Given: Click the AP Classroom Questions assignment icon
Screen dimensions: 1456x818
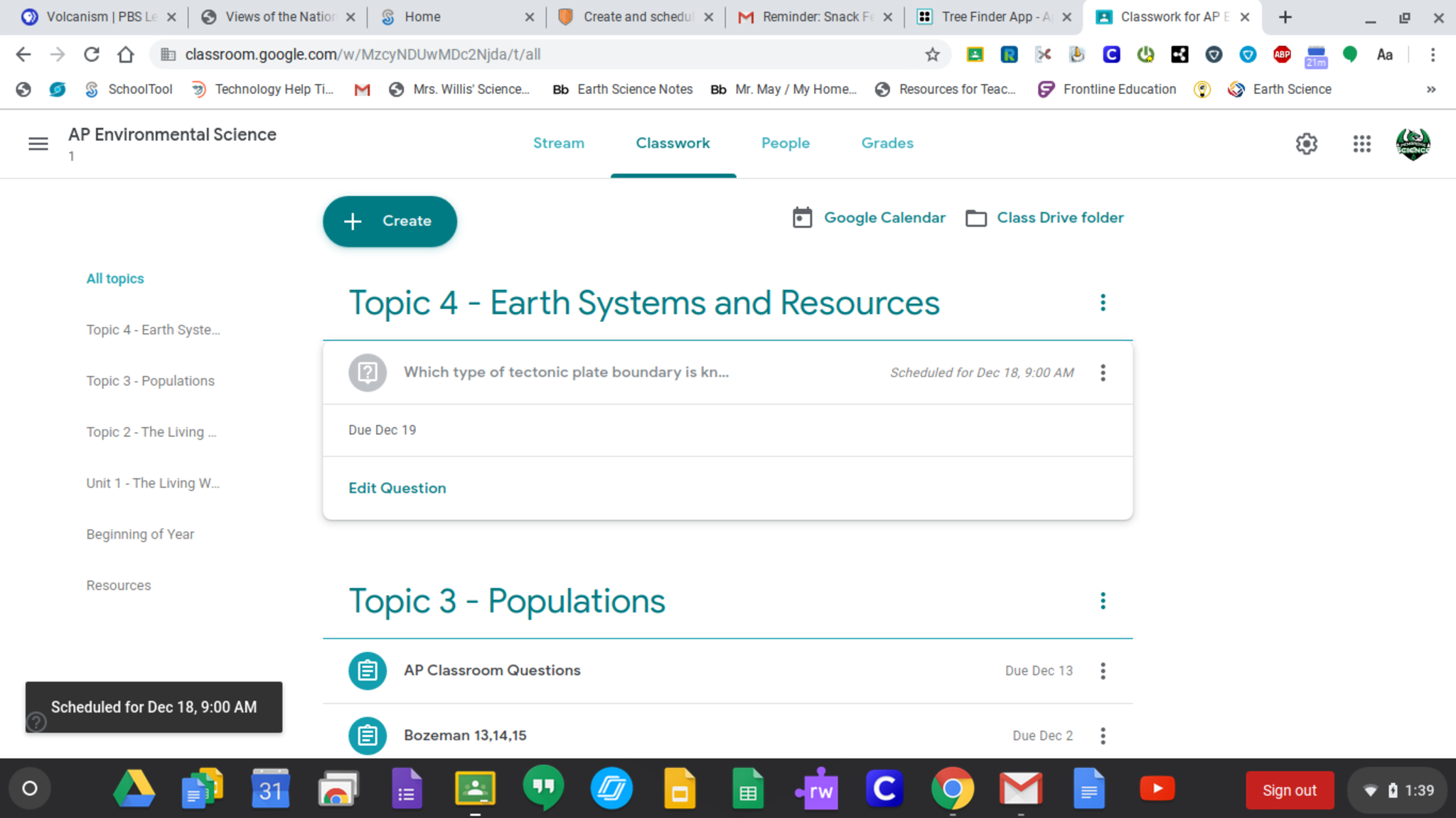Looking at the screenshot, I should 368,670.
